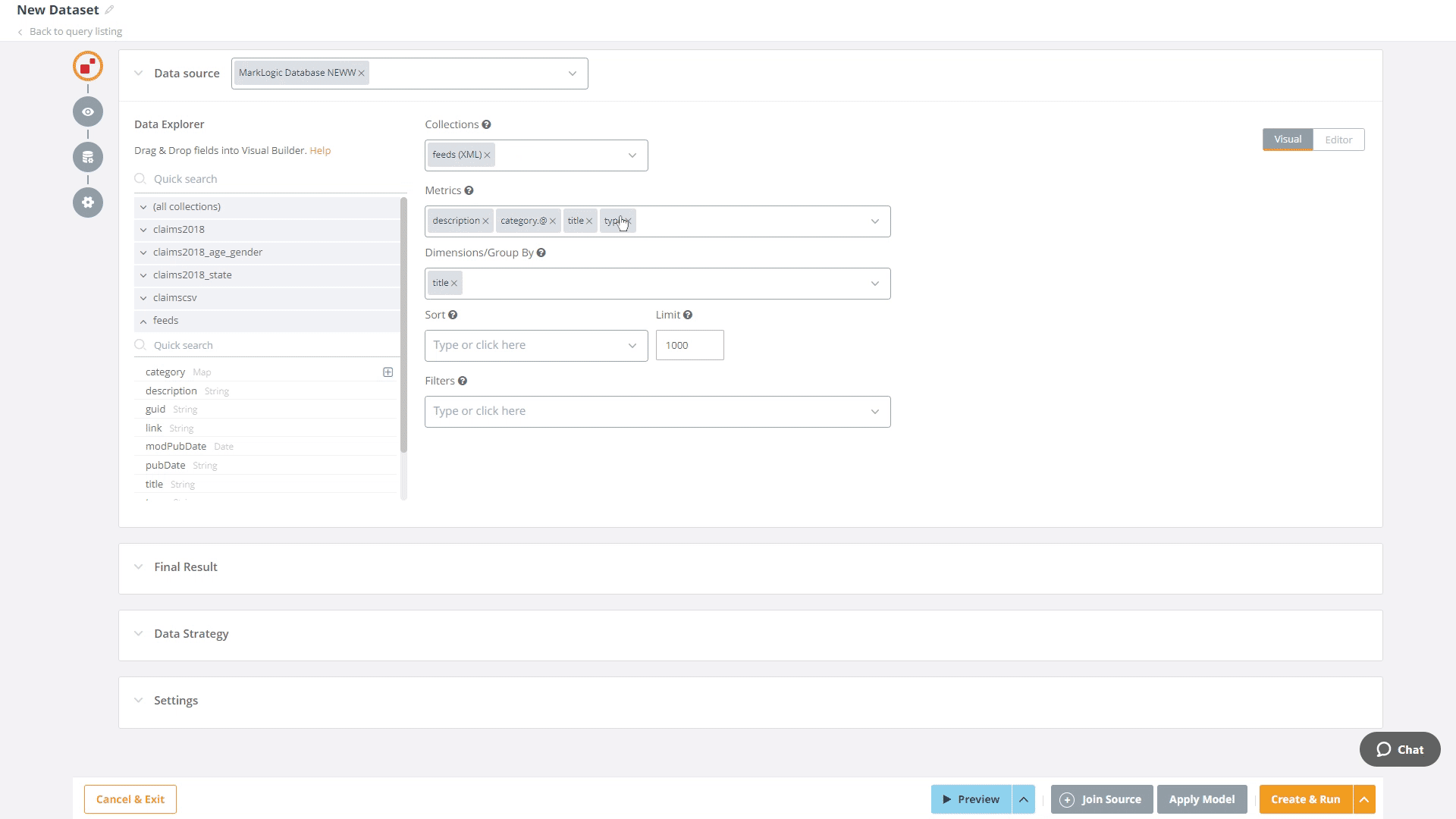Click the Preview playback icon
This screenshot has height=819, width=1456.
[946, 799]
